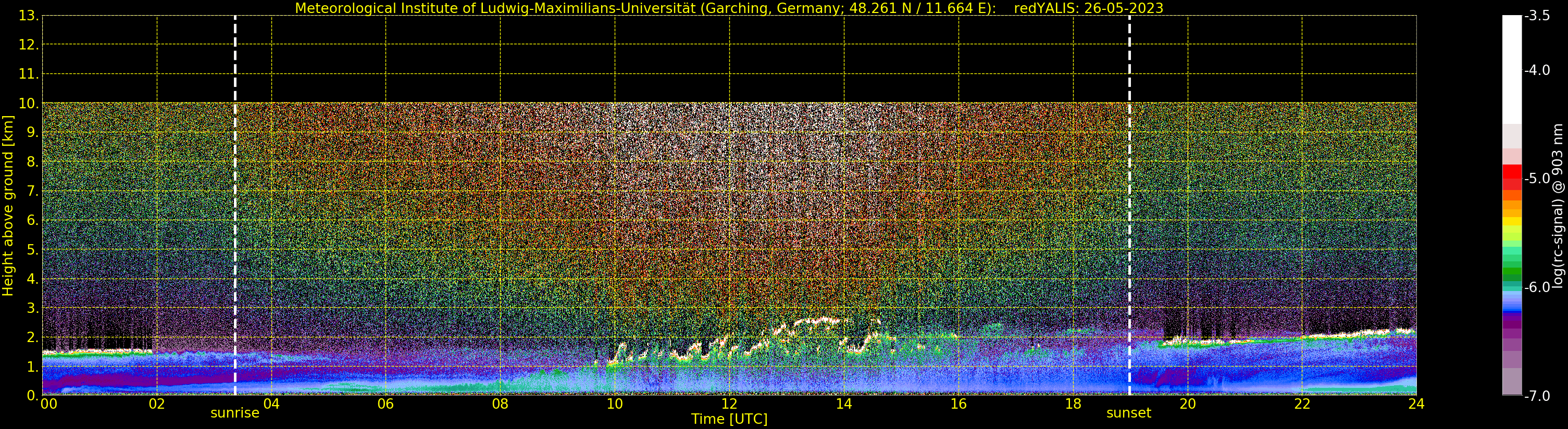Click the height axis tick label 7
The width and height of the screenshot is (1568, 429).
click(32, 191)
